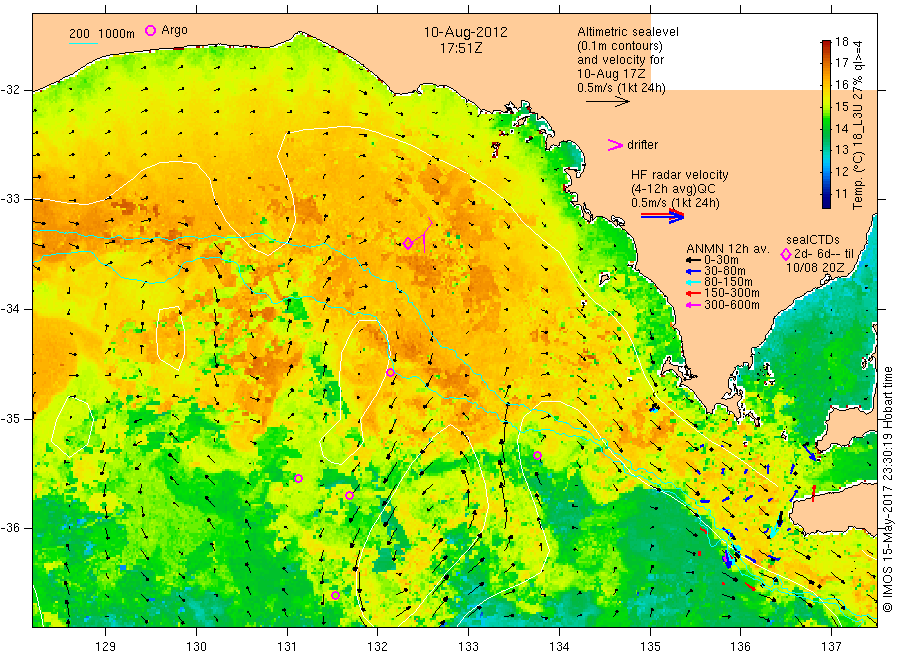Click the seal CTD diamond on the map
Viewport: 900px width, 660px height.
point(408,243)
